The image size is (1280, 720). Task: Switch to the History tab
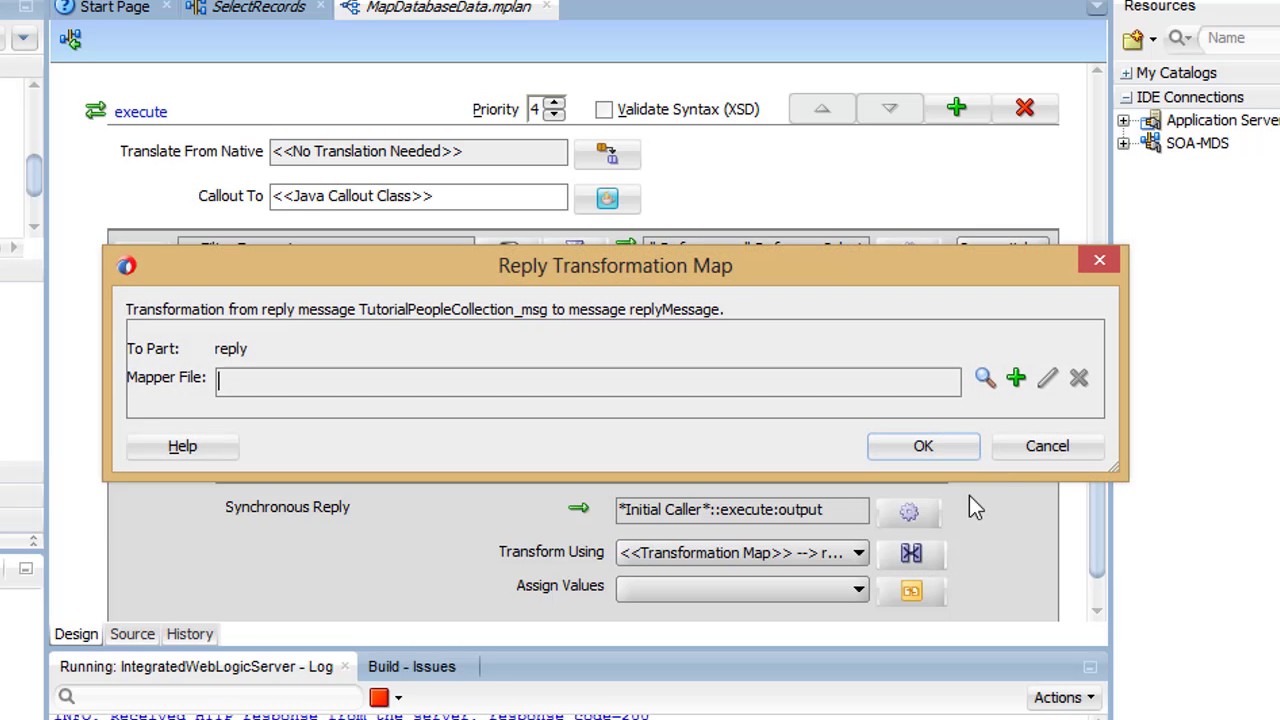tap(190, 634)
